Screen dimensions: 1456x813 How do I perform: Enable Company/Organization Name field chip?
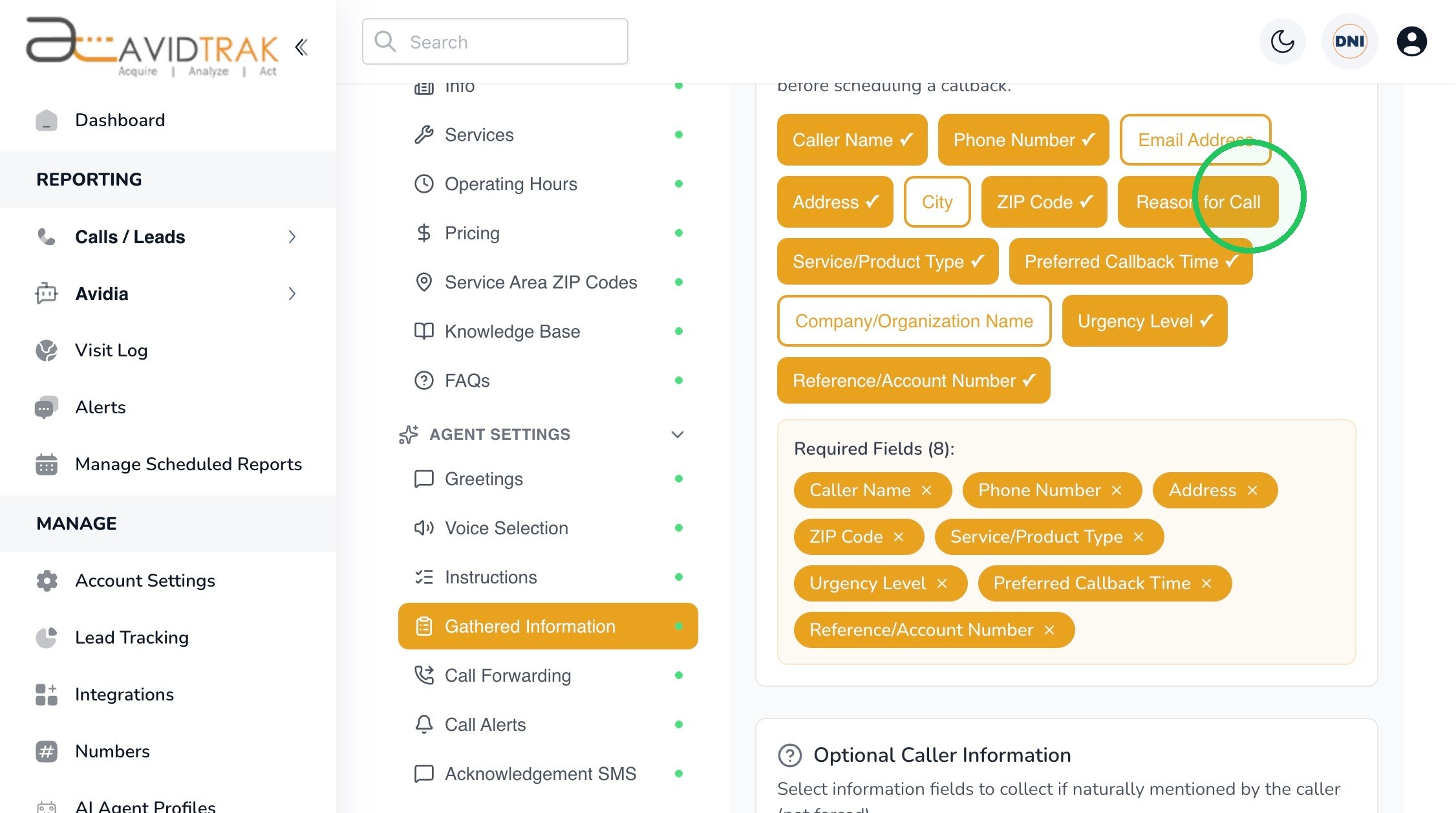914,321
